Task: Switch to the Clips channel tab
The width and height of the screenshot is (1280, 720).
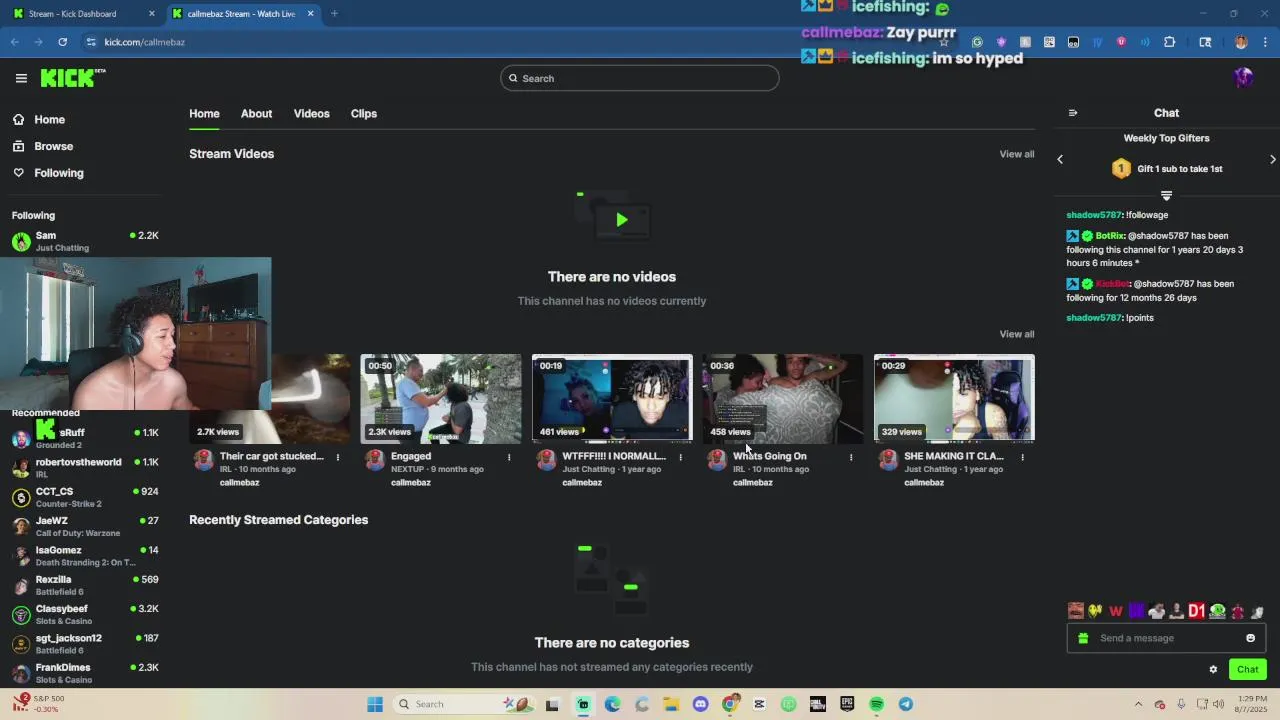Action: [x=364, y=113]
